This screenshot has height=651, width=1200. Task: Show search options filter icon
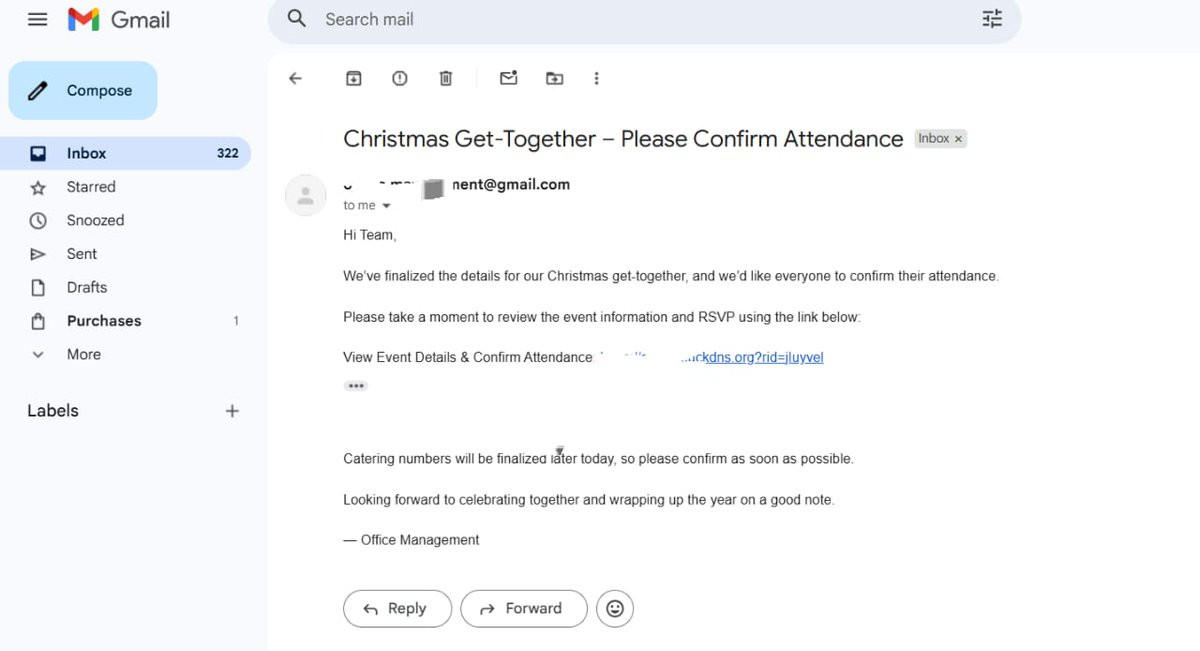point(992,19)
